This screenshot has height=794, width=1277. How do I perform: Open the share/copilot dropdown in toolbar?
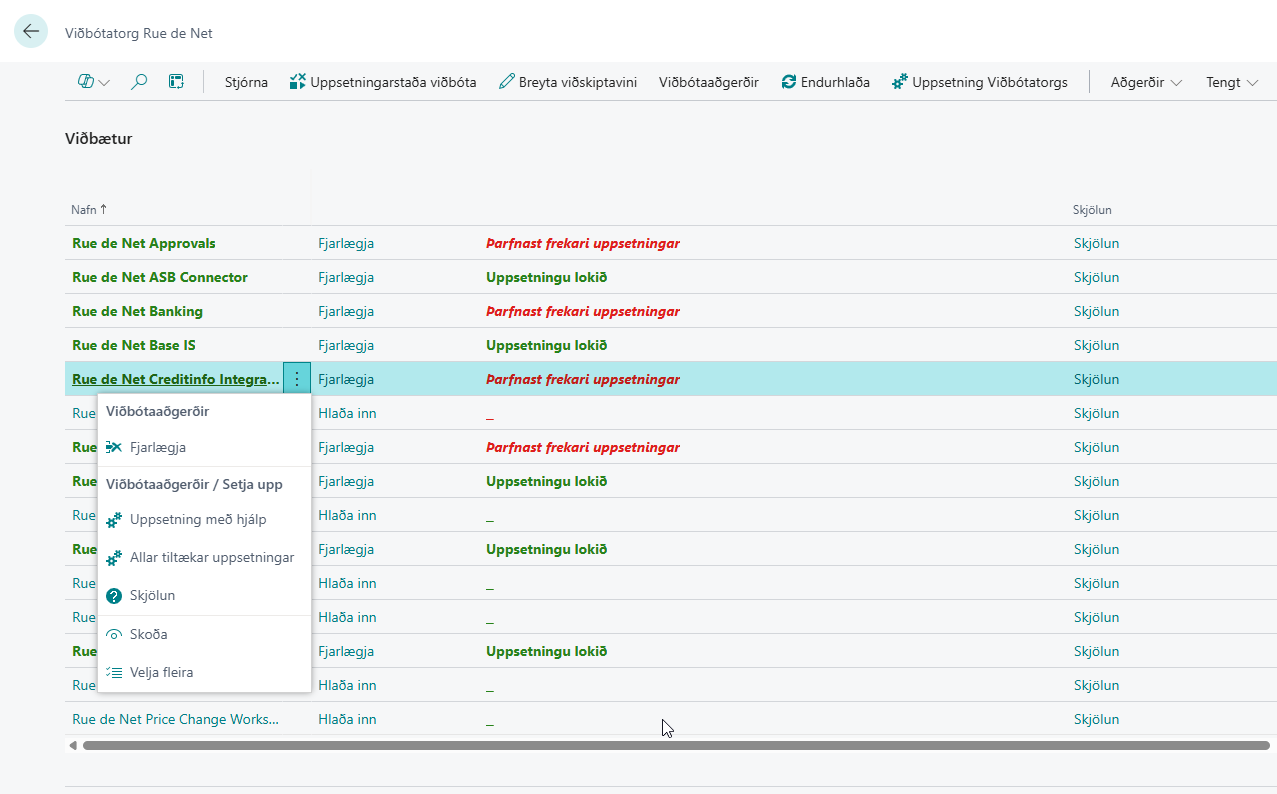coord(93,82)
